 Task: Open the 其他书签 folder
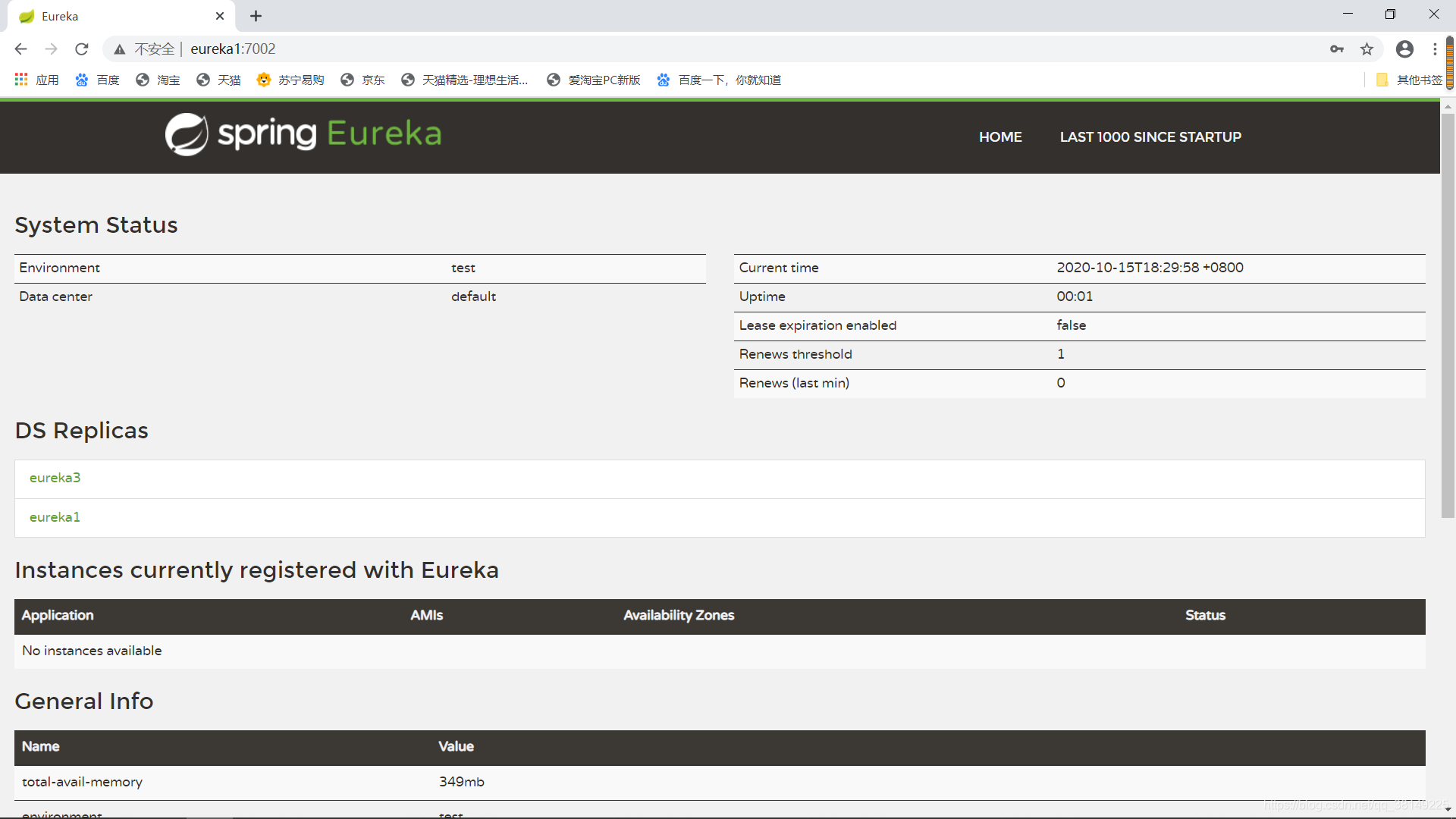tap(1409, 80)
